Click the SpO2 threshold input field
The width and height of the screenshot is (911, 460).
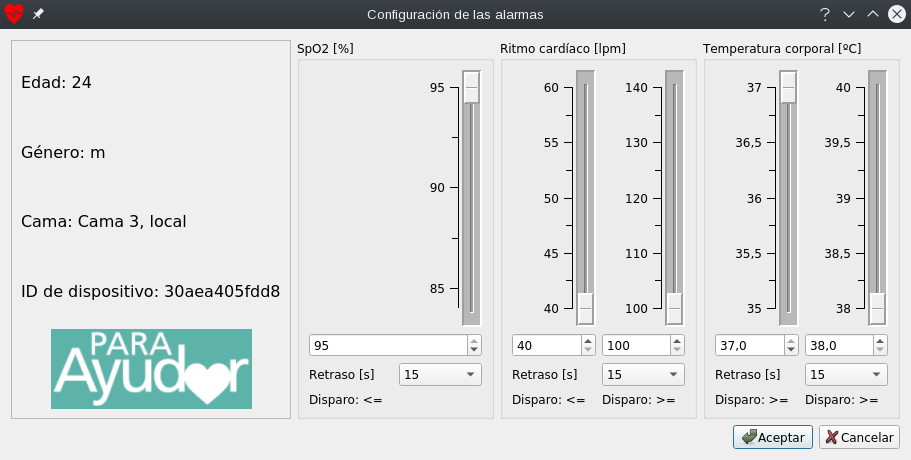387,345
